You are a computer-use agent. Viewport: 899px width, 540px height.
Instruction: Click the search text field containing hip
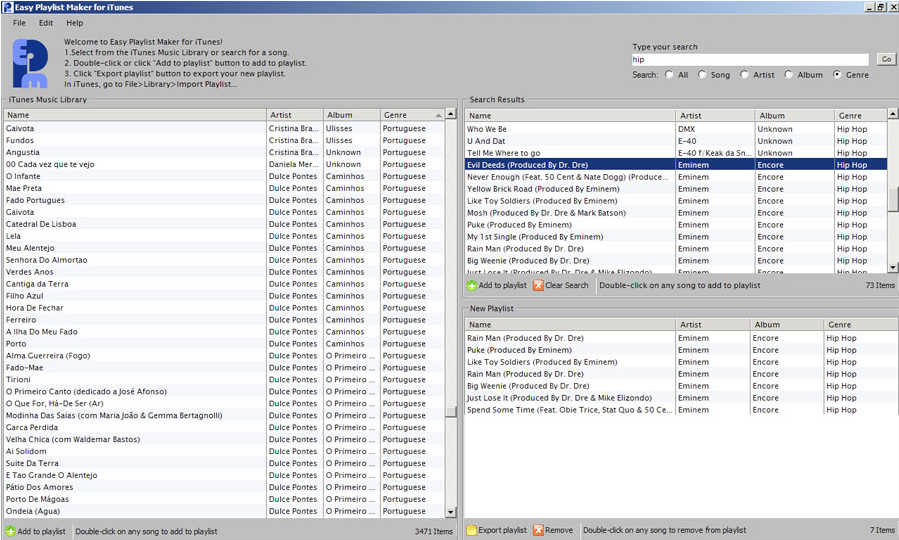click(x=750, y=60)
